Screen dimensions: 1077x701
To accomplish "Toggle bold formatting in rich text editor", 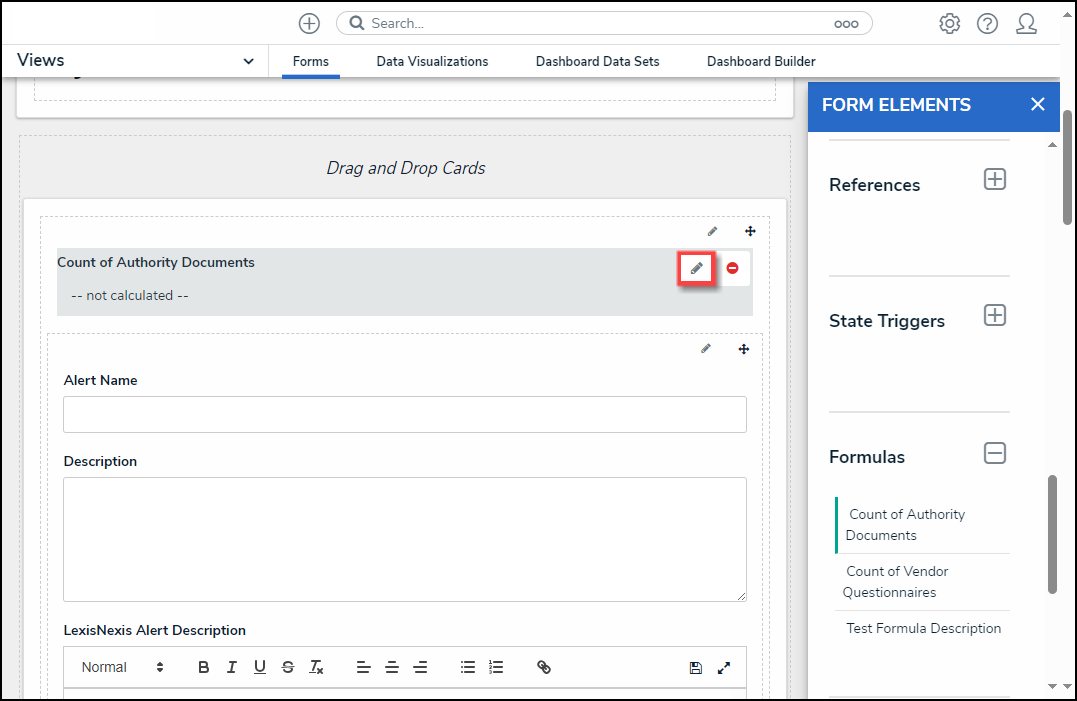I will coord(204,667).
